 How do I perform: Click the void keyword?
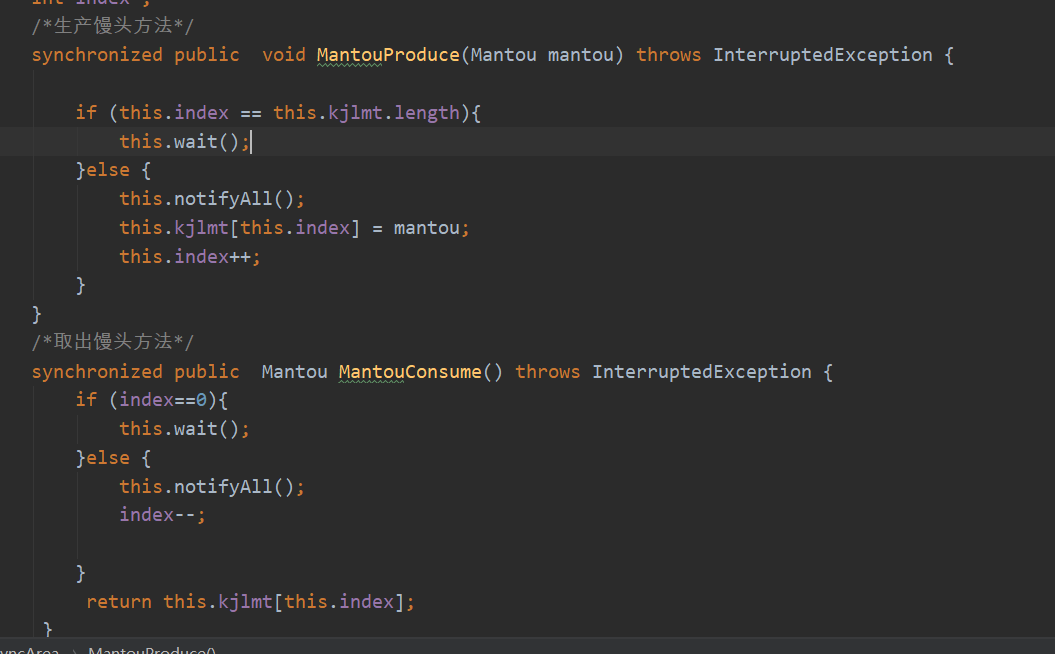pyautogui.click(x=283, y=54)
